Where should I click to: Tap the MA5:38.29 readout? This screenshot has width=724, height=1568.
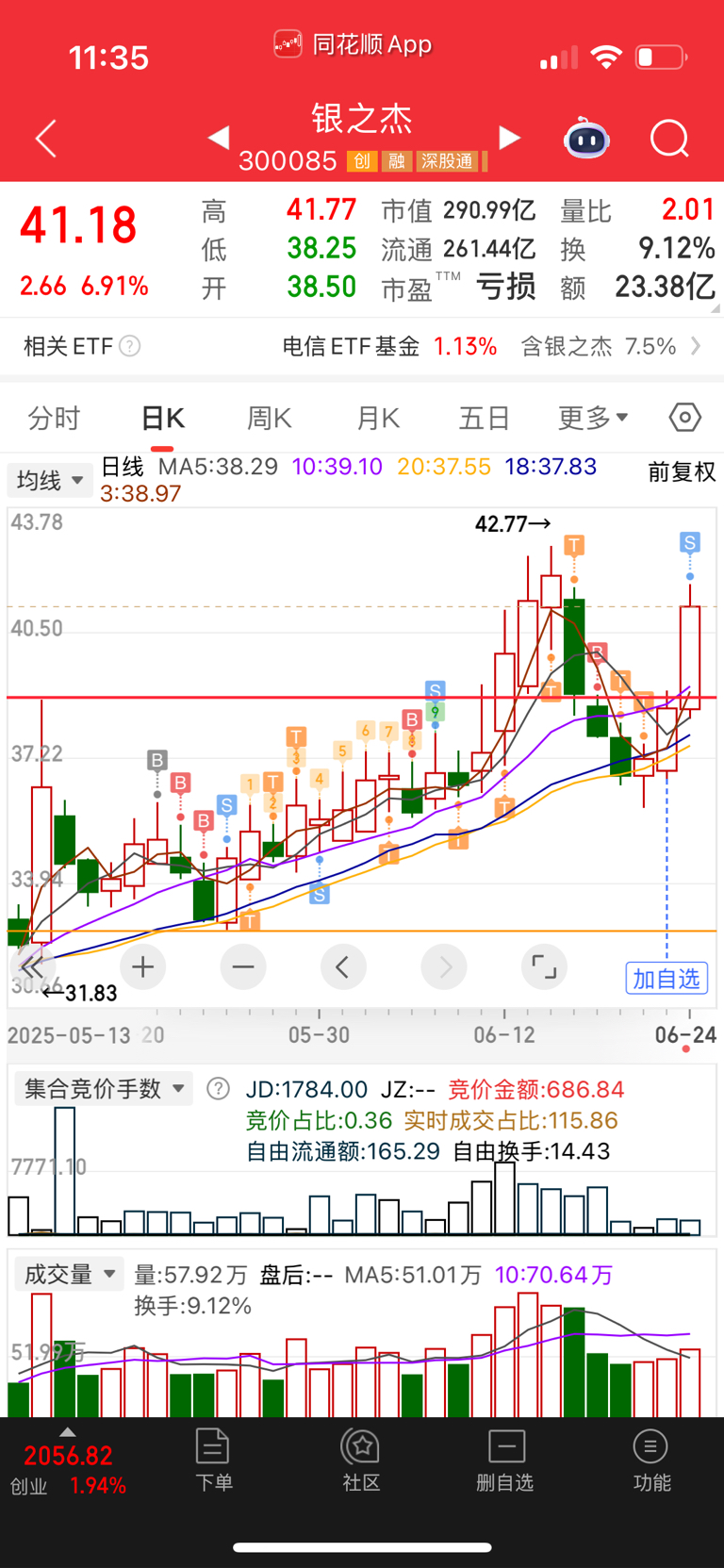pos(218,467)
